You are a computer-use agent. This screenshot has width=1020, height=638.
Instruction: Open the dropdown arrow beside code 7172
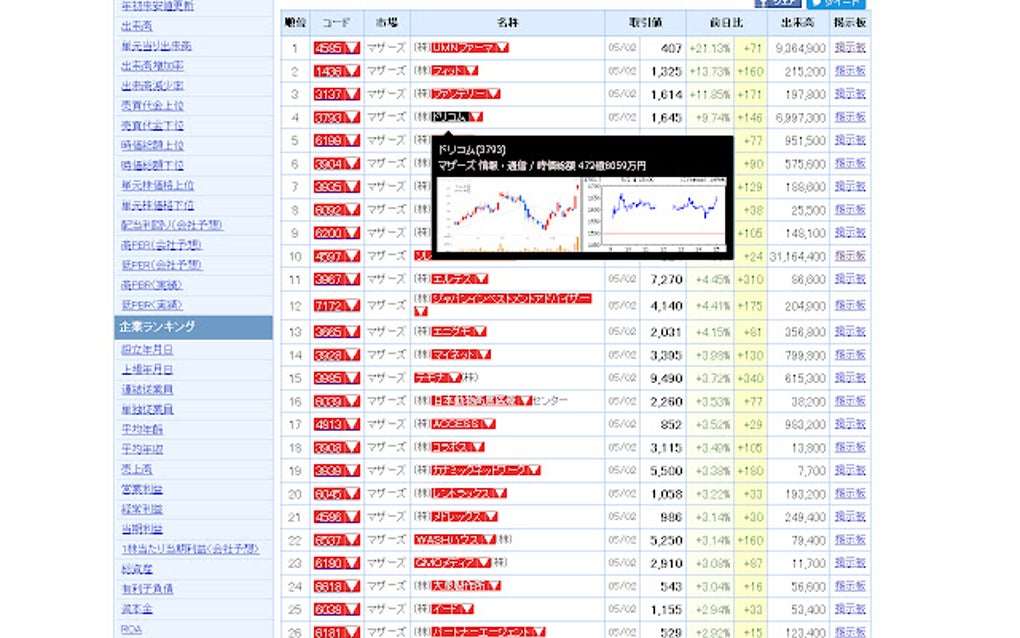(x=352, y=306)
